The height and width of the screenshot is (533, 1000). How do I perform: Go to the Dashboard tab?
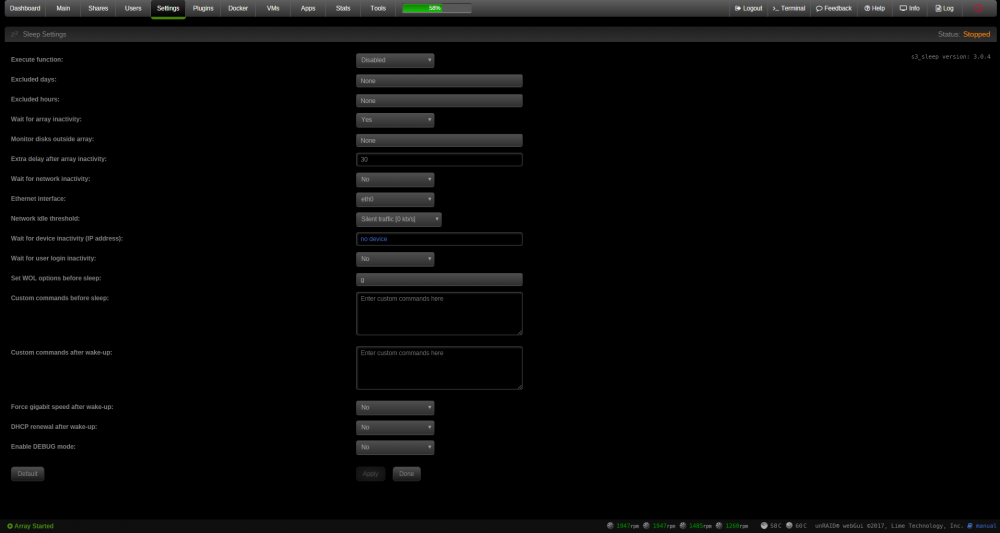pyautogui.click(x=25, y=9)
